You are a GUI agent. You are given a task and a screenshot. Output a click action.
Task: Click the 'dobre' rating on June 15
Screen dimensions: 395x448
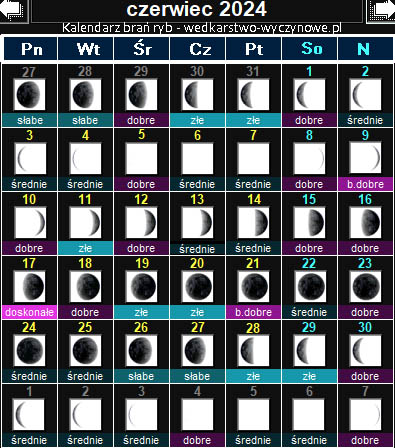[309, 248]
